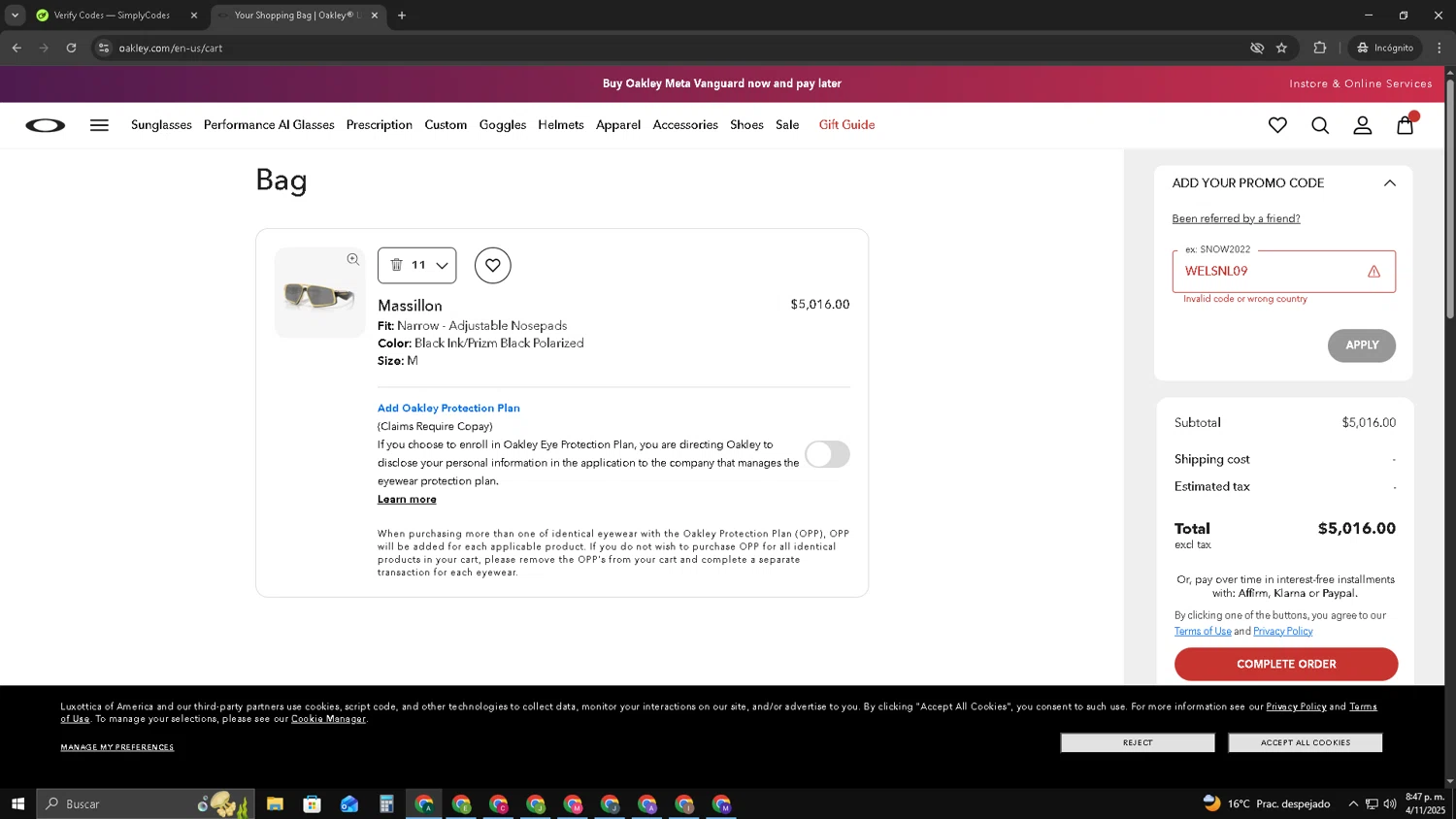Click REJECT cookies button

click(1138, 742)
